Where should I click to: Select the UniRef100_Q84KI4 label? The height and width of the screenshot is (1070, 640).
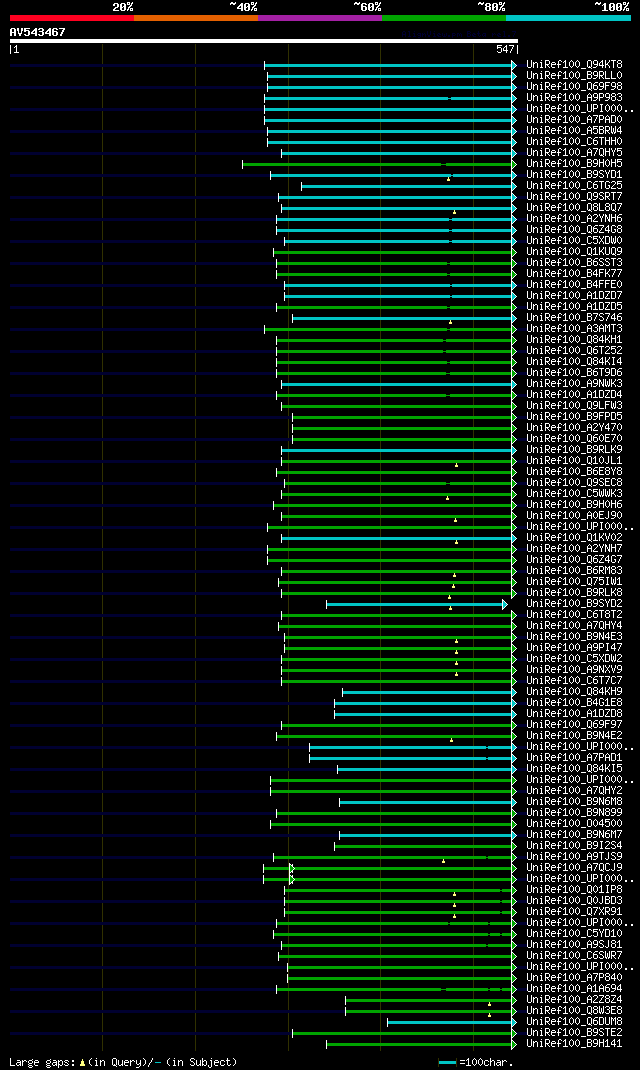(x=574, y=362)
